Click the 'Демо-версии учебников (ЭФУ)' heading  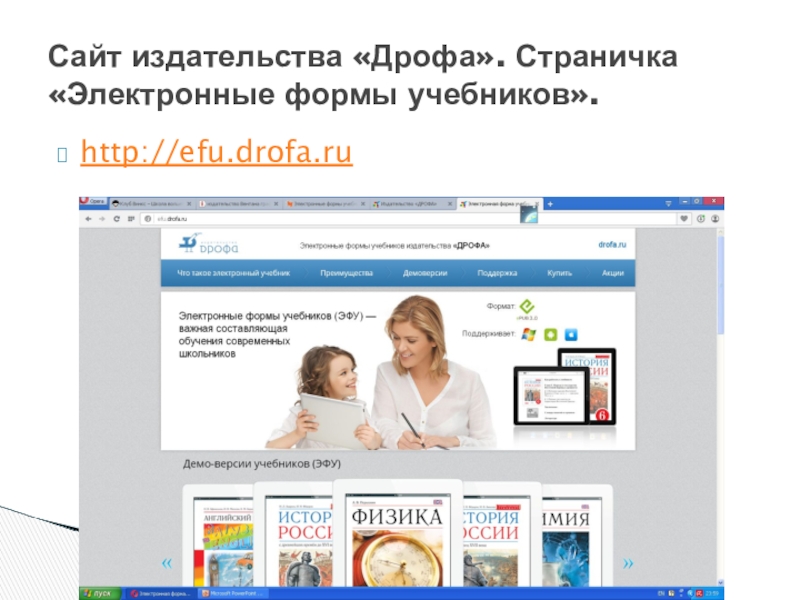click(262, 464)
